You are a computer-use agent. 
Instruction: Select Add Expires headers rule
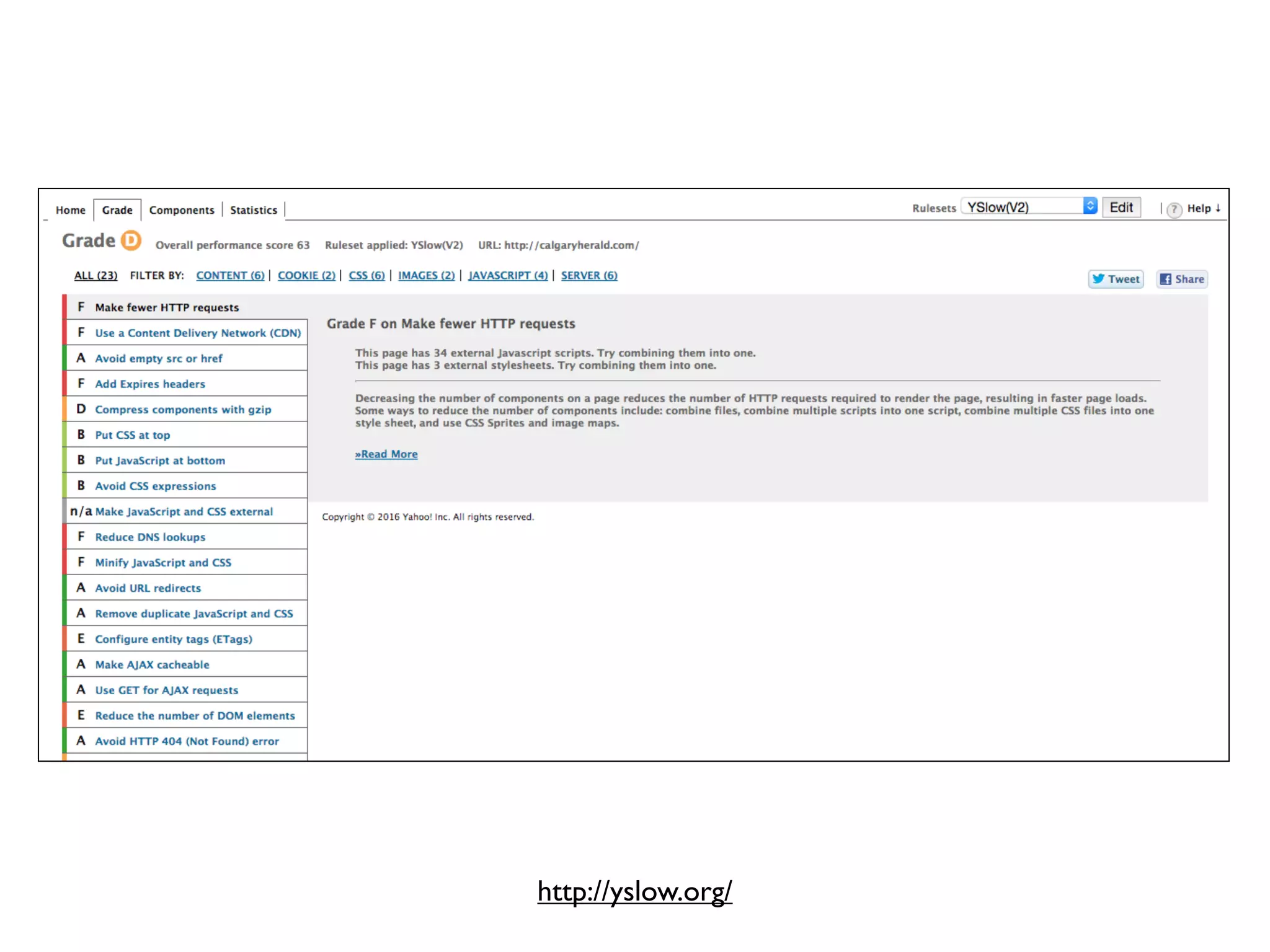coord(186,384)
